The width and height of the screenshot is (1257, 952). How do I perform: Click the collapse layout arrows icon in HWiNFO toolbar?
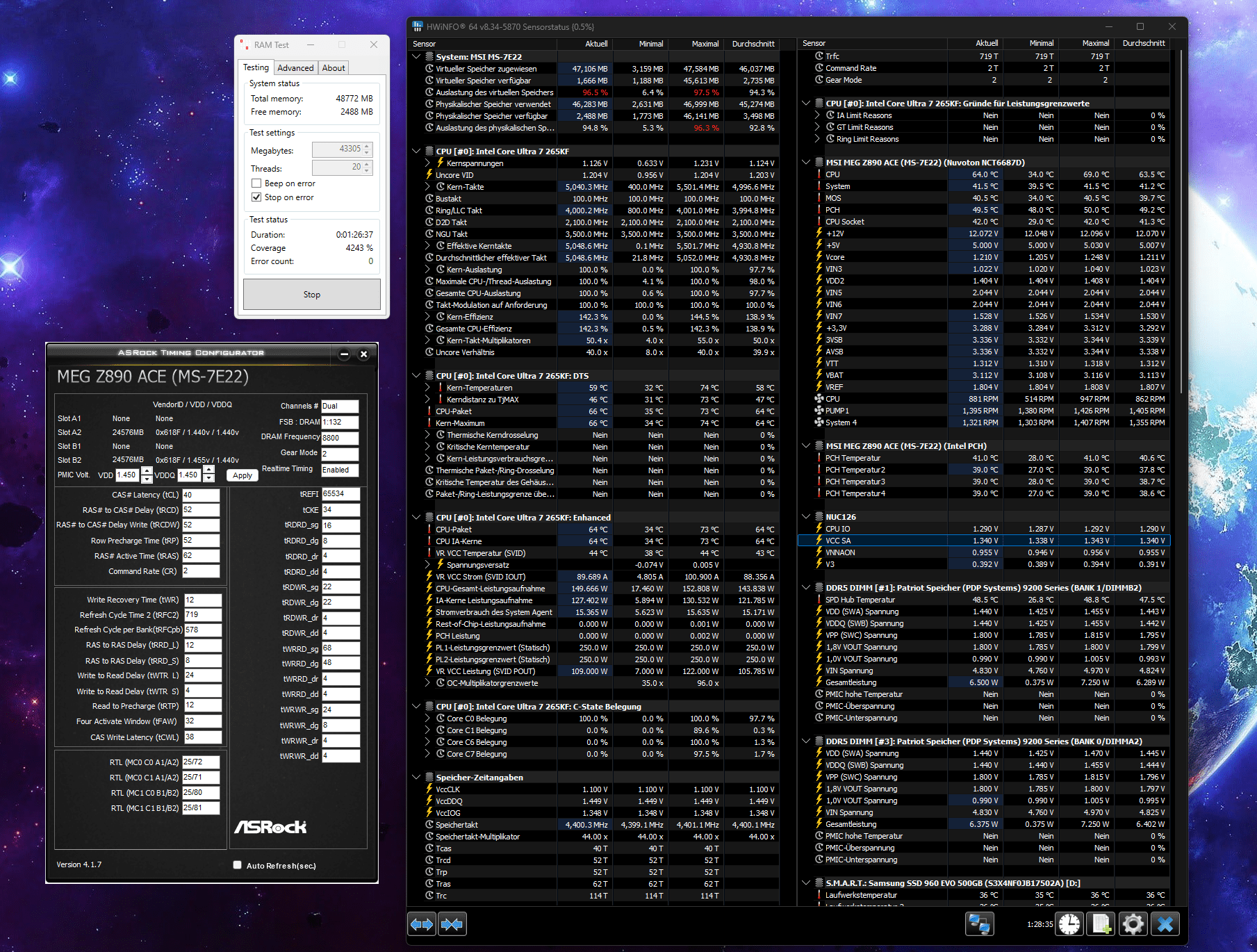[x=452, y=924]
